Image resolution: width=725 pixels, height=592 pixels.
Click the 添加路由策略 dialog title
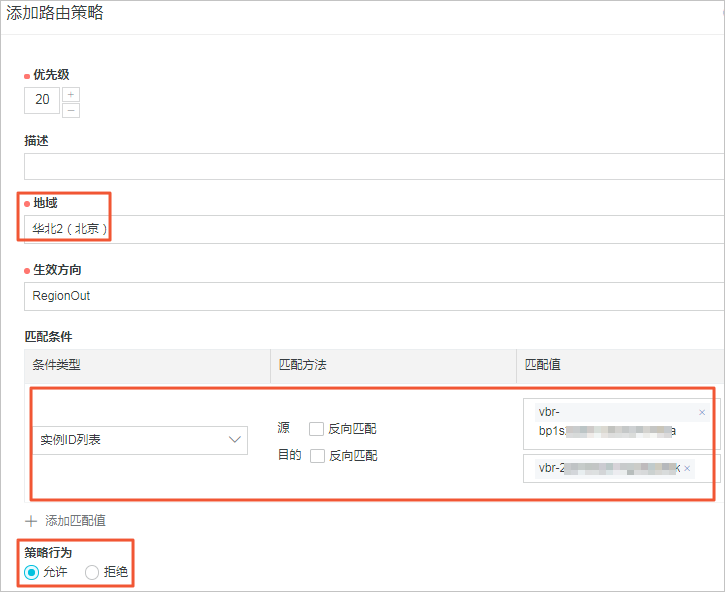click(55, 13)
